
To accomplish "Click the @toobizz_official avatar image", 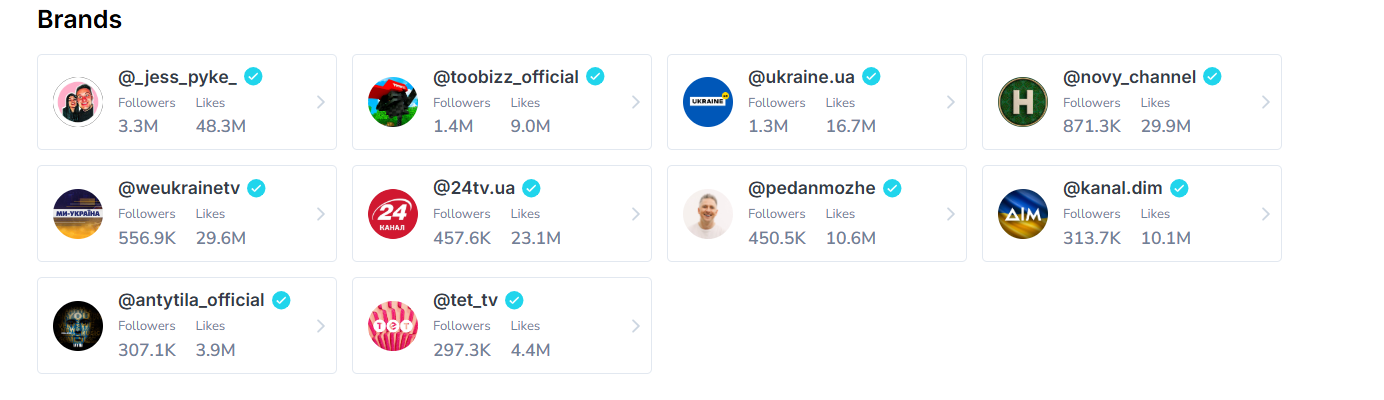I will (x=393, y=102).
